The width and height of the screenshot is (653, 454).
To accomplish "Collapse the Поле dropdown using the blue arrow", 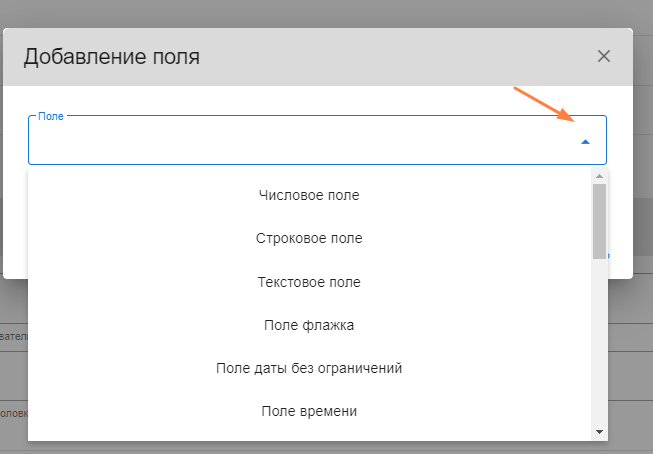I will coord(585,142).
